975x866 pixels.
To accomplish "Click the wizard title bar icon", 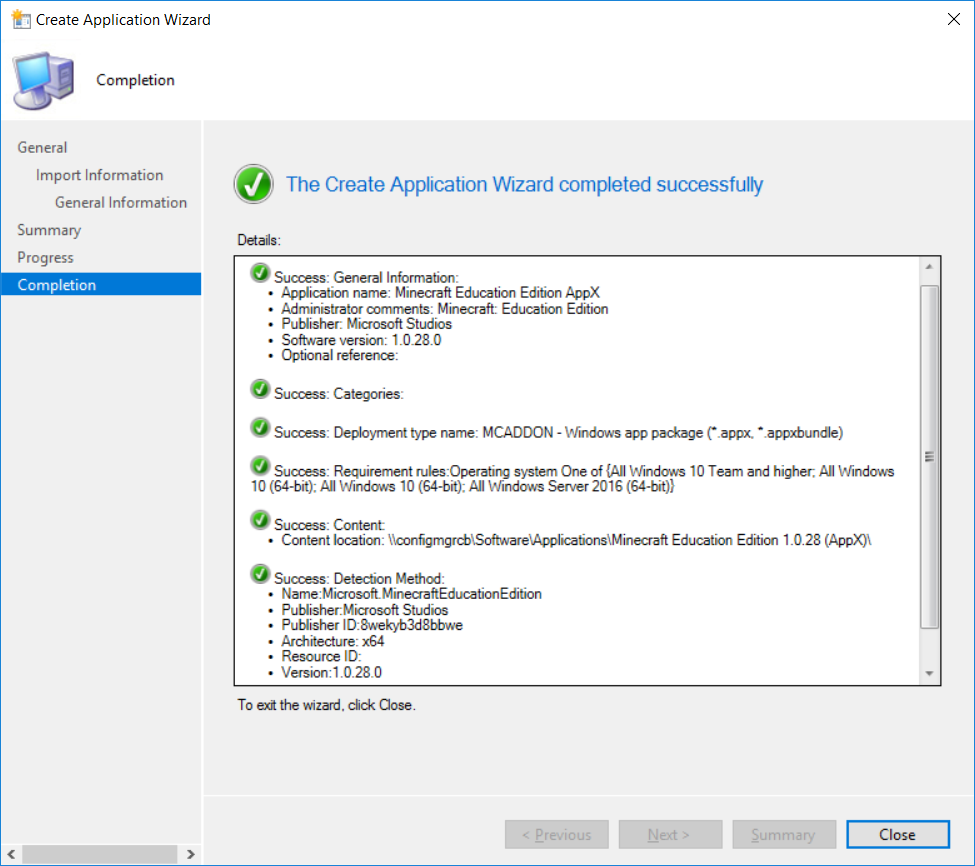I will point(21,19).
